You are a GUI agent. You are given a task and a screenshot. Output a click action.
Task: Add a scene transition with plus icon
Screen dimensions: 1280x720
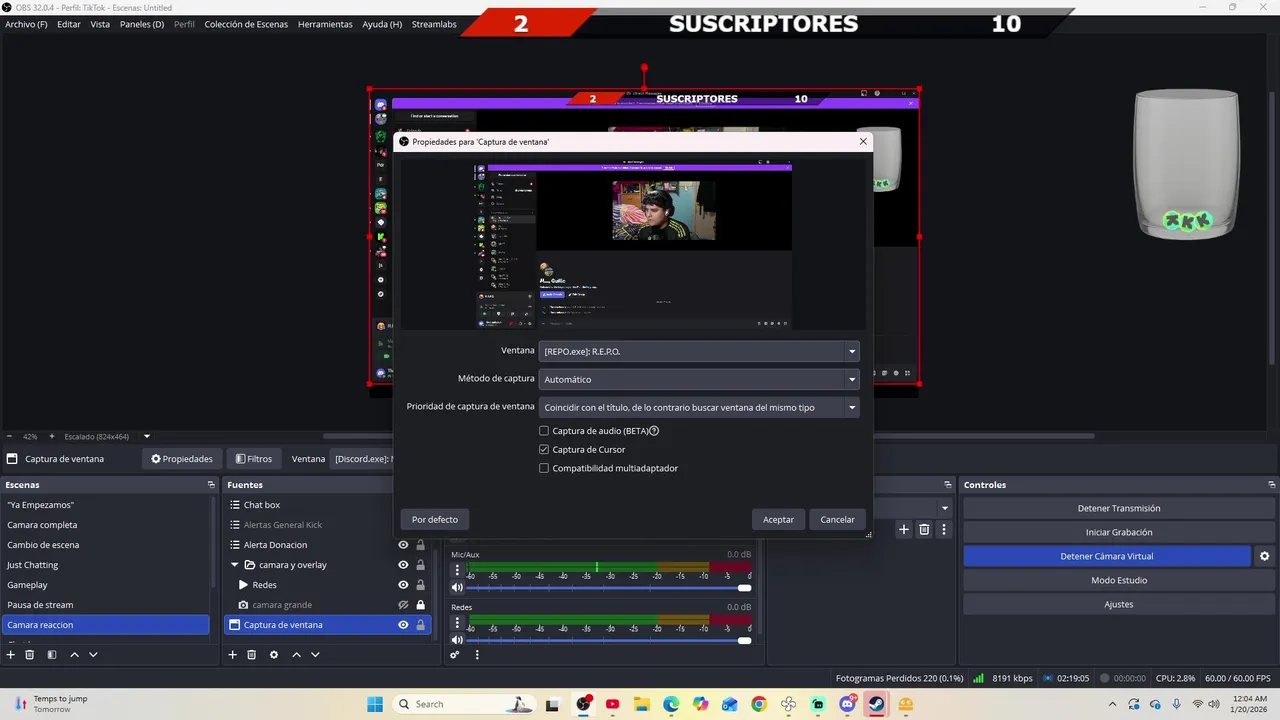point(904,529)
